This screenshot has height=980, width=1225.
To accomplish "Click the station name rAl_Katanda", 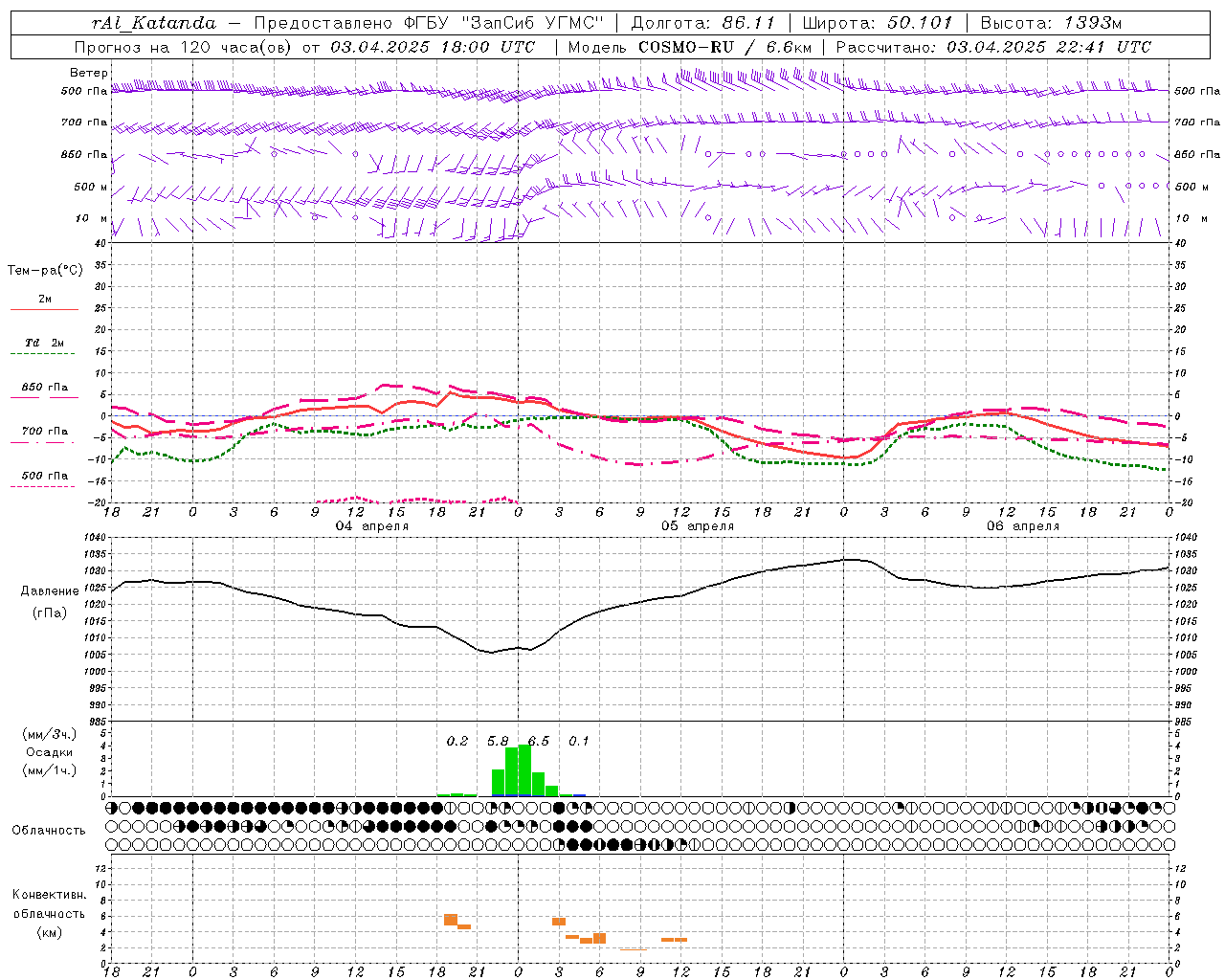I will 154,23.
